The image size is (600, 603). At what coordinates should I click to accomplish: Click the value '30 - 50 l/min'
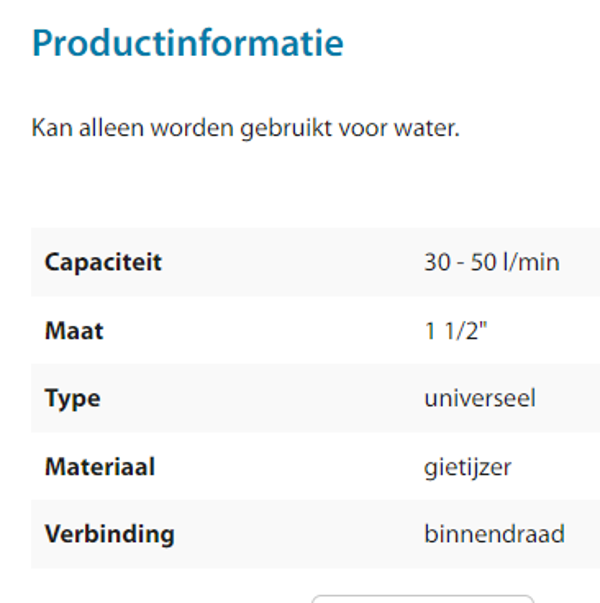491,262
